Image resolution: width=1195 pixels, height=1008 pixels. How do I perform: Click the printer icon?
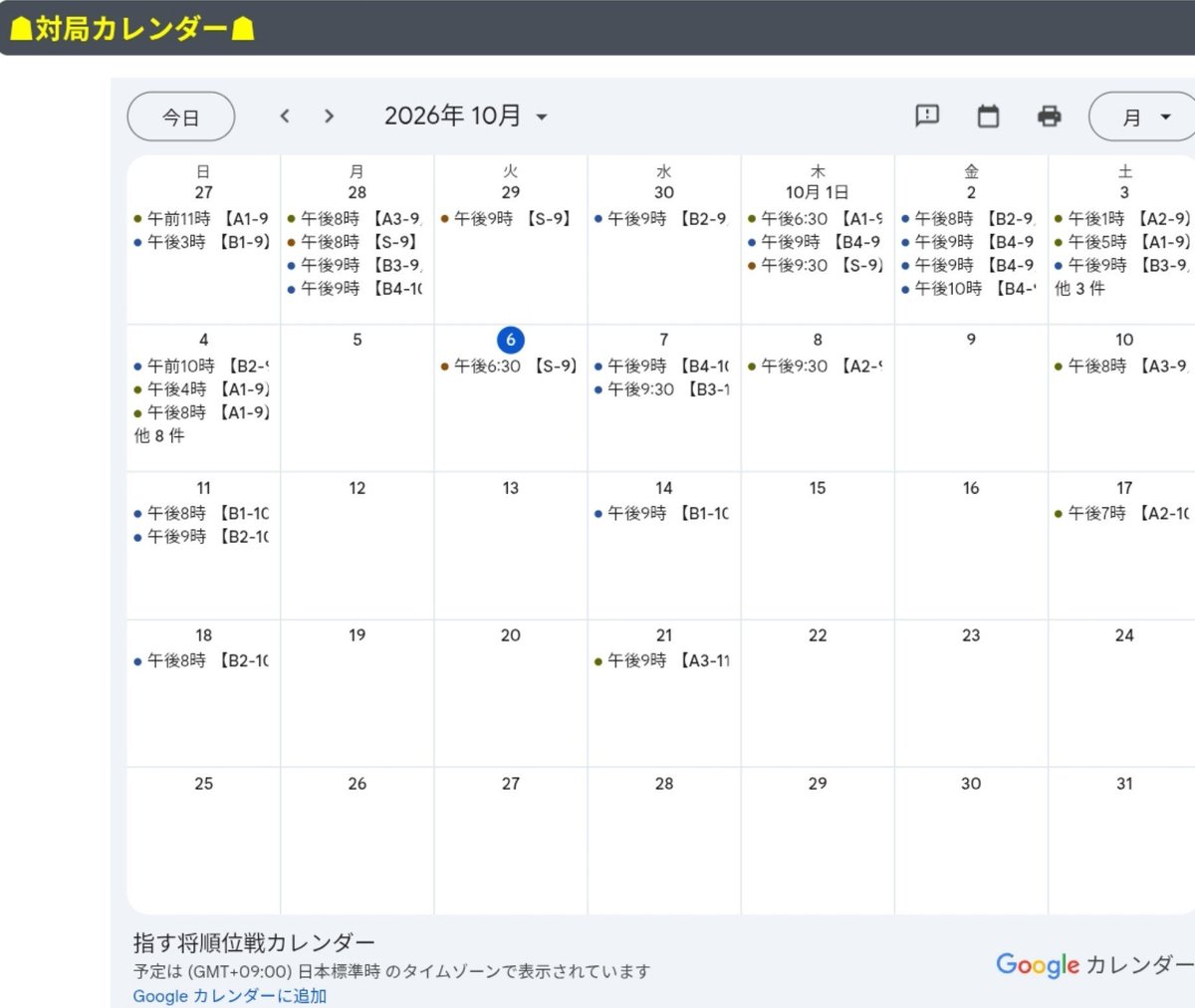[1050, 117]
